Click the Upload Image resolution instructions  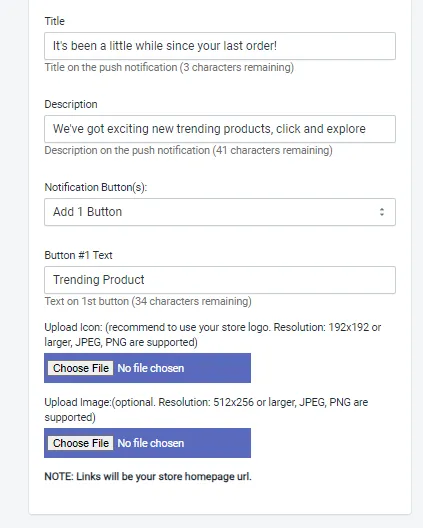pos(206,409)
